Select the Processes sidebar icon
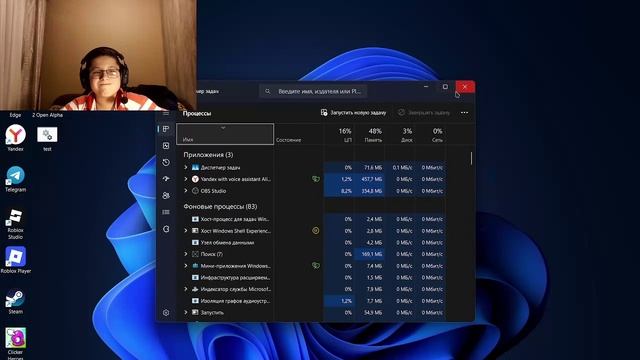The height and width of the screenshot is (360, 640). coord(166,129)
